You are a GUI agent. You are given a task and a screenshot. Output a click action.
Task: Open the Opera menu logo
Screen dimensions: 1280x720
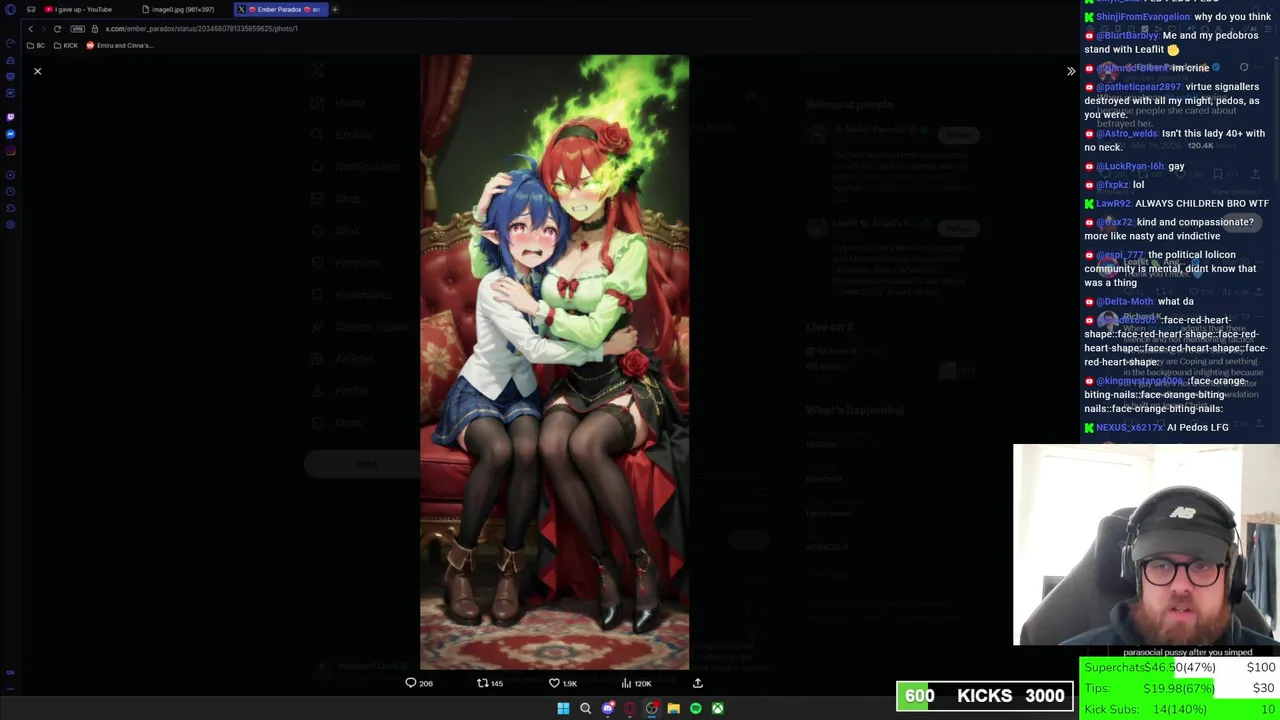10,9
